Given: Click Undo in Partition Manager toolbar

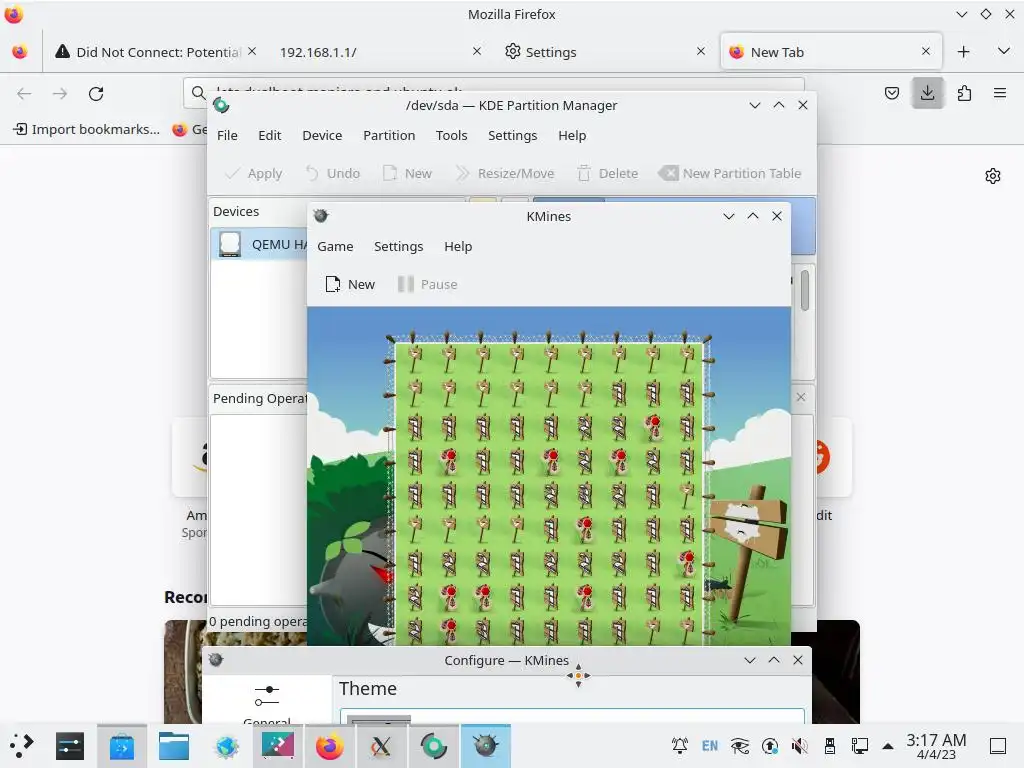Looking at the screenshot, I should point(333,173).
